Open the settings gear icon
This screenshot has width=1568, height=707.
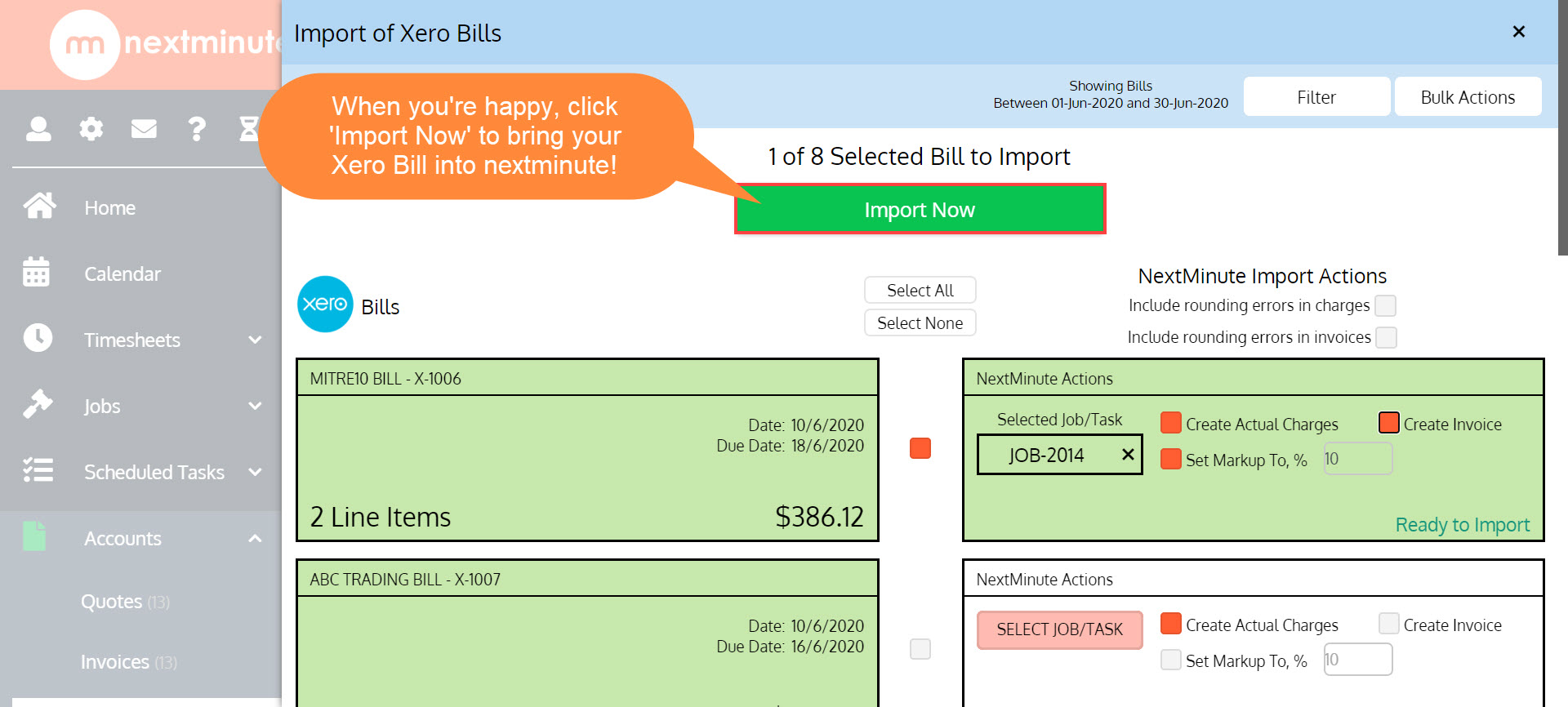[x=91, y=129]
